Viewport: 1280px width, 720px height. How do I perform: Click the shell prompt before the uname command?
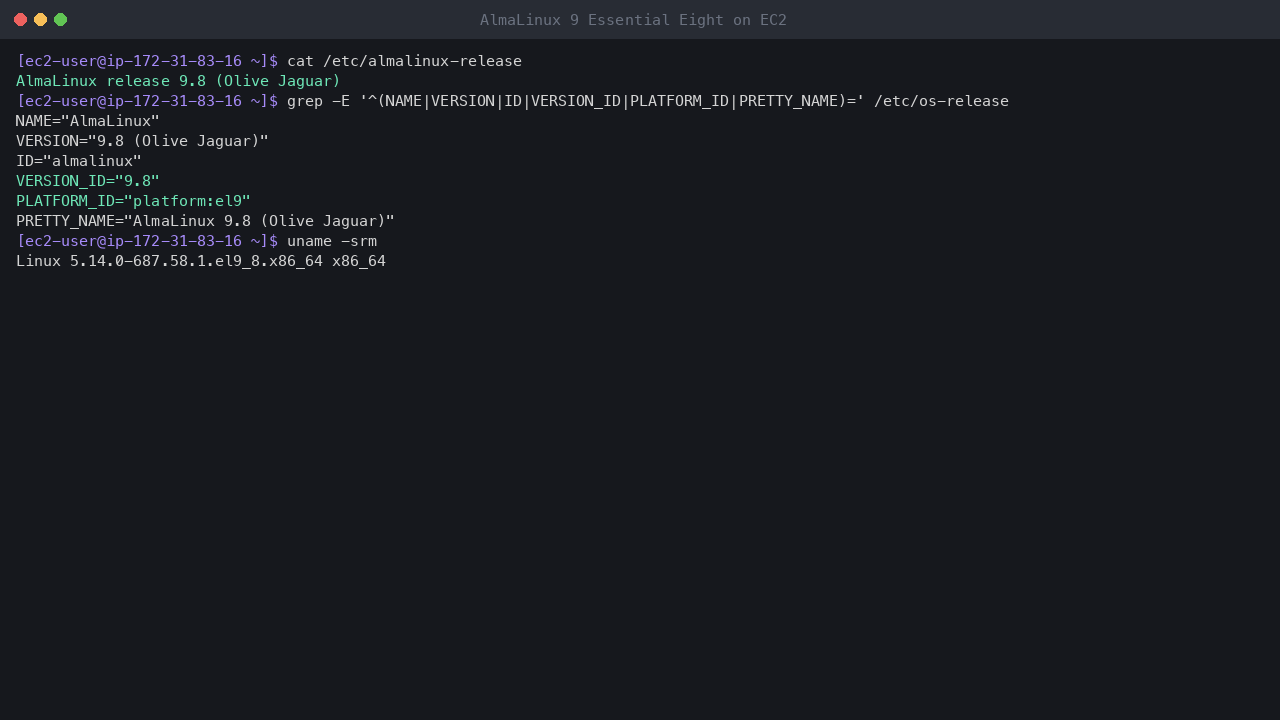[x=147, y=241]
